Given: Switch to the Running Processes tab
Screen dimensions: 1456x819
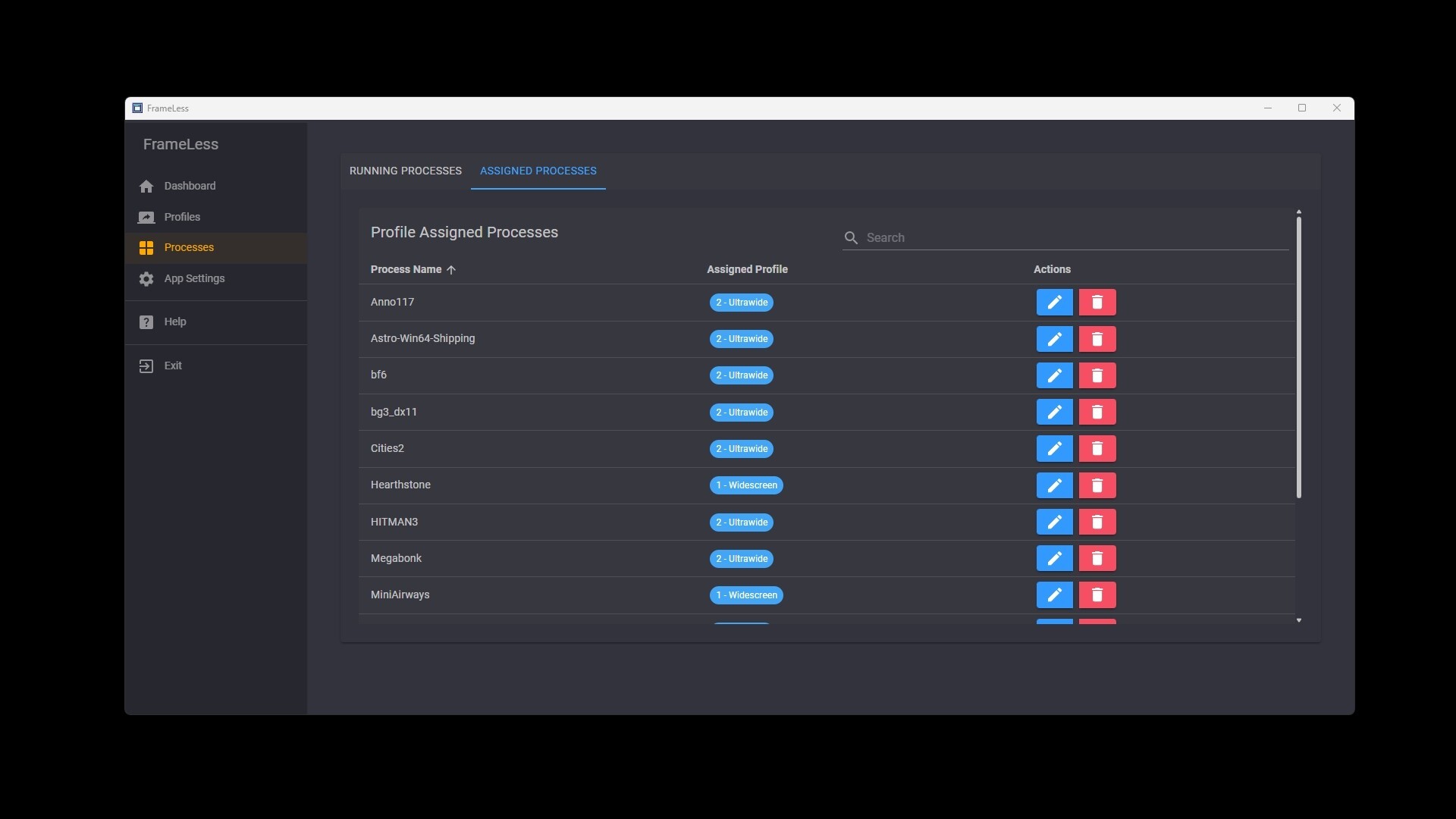Looking at the screenshot, I should tap(405, 171).
